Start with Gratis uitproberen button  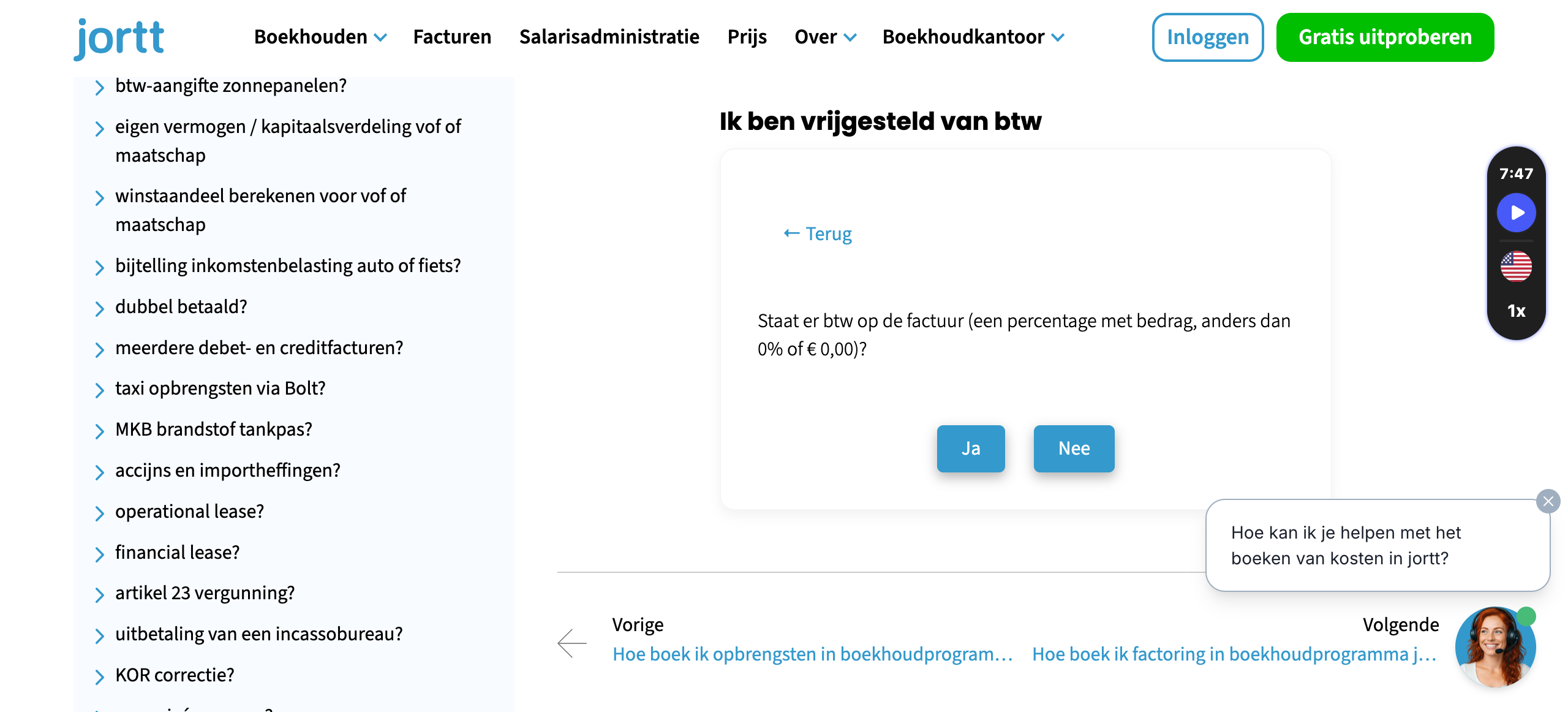[1385, 37]
